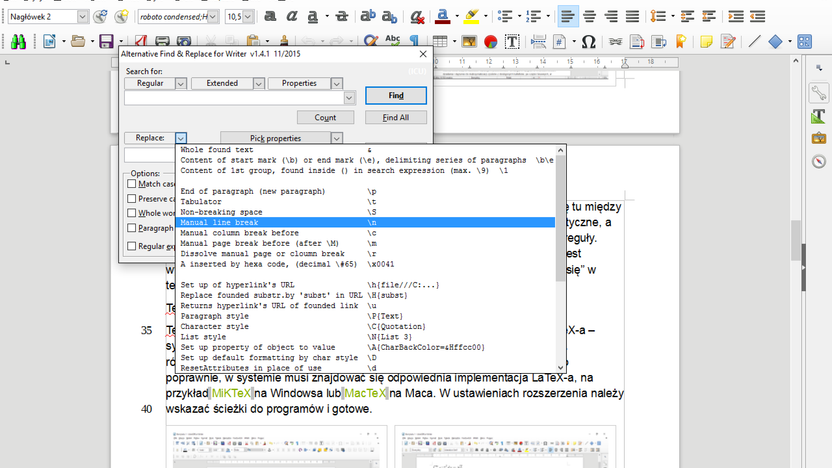The height and width of the screenshot is (468, 832).
Task: Expand the Regular dropdown arrow
Action: 181,83
